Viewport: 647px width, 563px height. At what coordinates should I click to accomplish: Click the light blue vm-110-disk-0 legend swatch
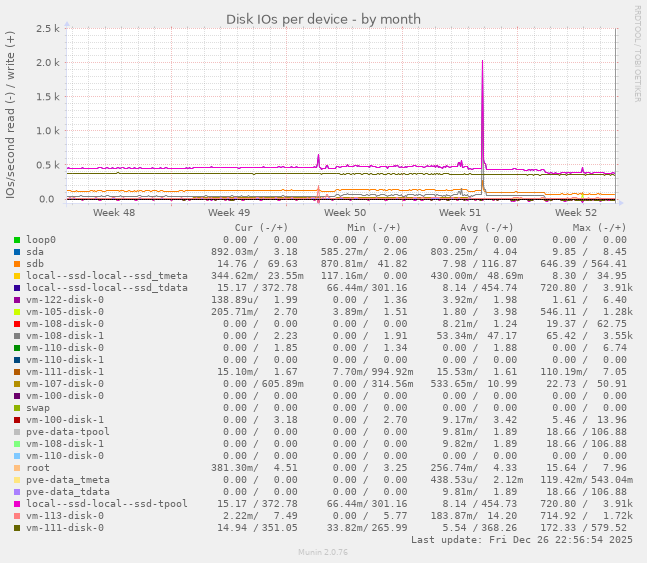tap(17, 456)
